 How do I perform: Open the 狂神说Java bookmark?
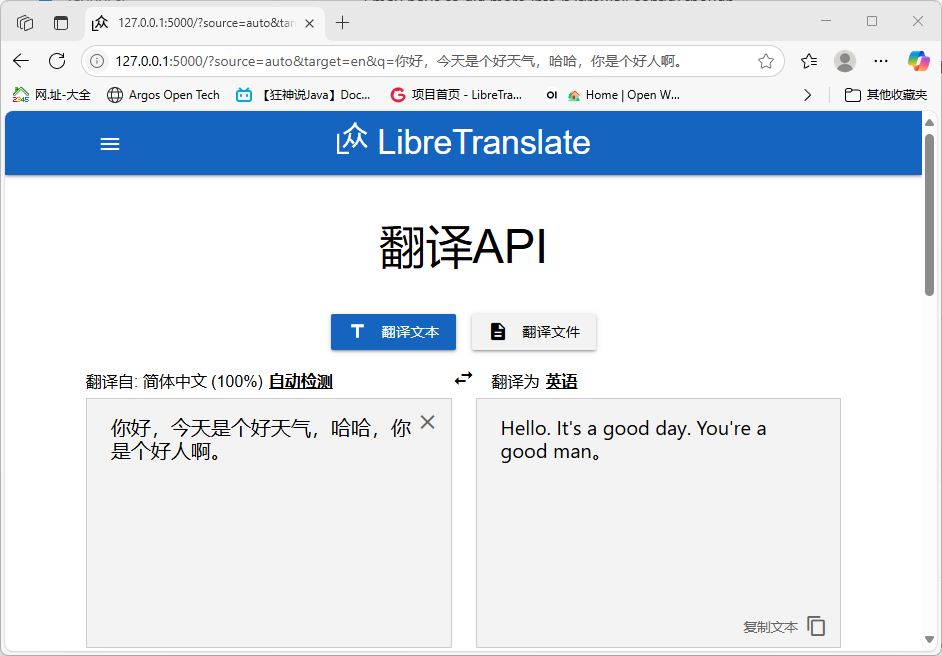pos(303,95)
